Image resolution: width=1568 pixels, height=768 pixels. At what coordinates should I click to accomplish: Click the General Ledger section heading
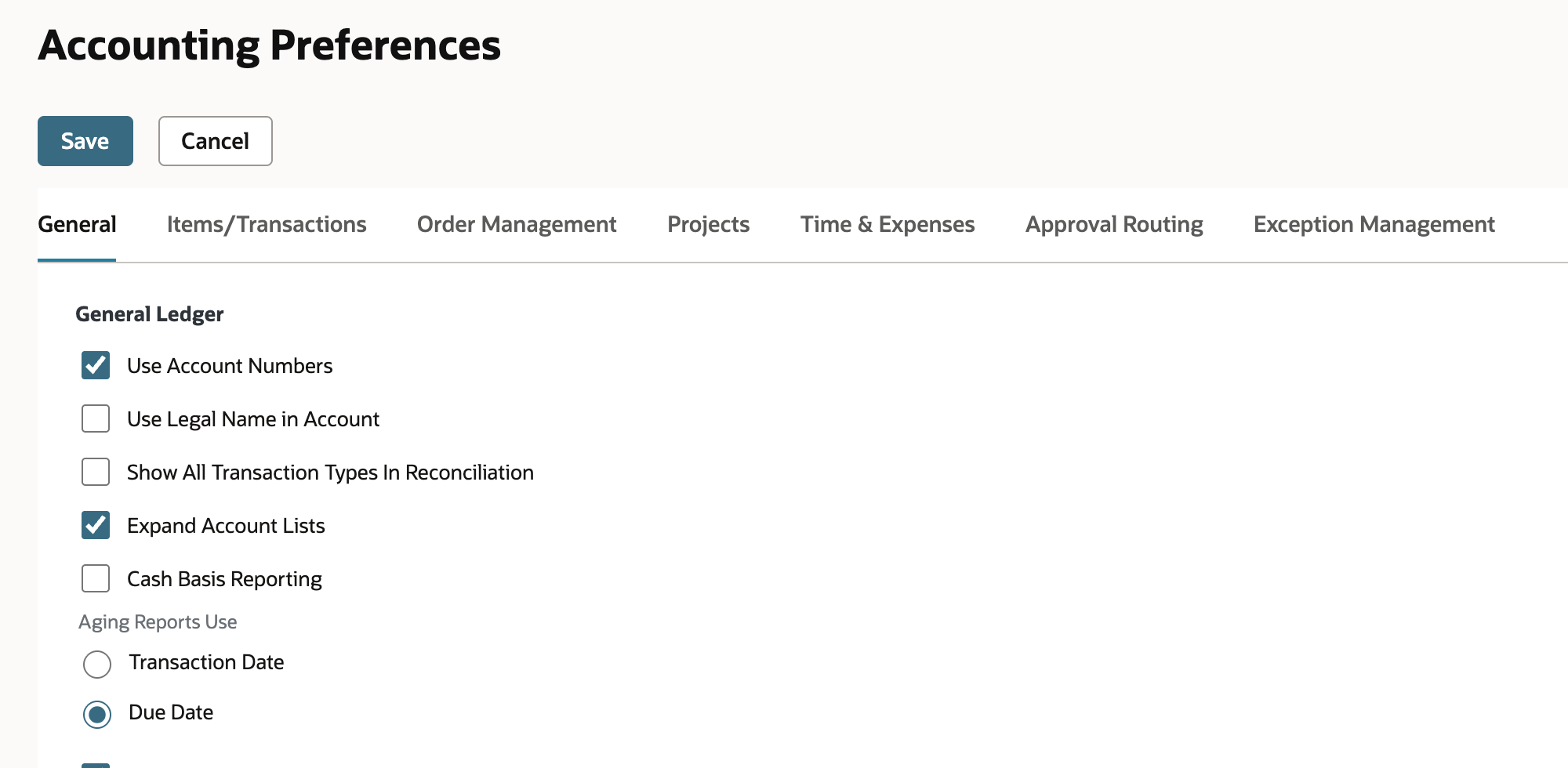(150, 314)
